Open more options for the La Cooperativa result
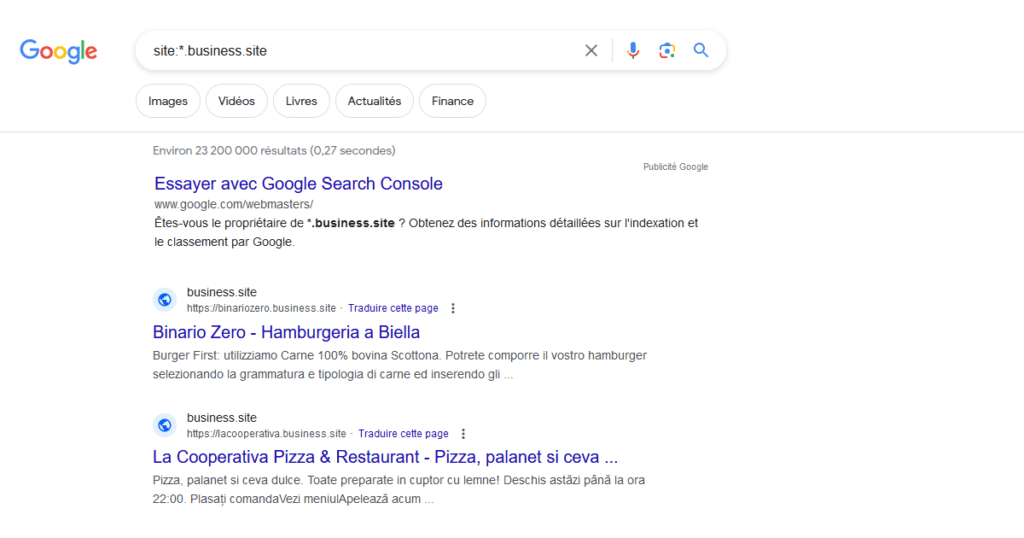The image size is (1024, 538). [x=464, y=434]
